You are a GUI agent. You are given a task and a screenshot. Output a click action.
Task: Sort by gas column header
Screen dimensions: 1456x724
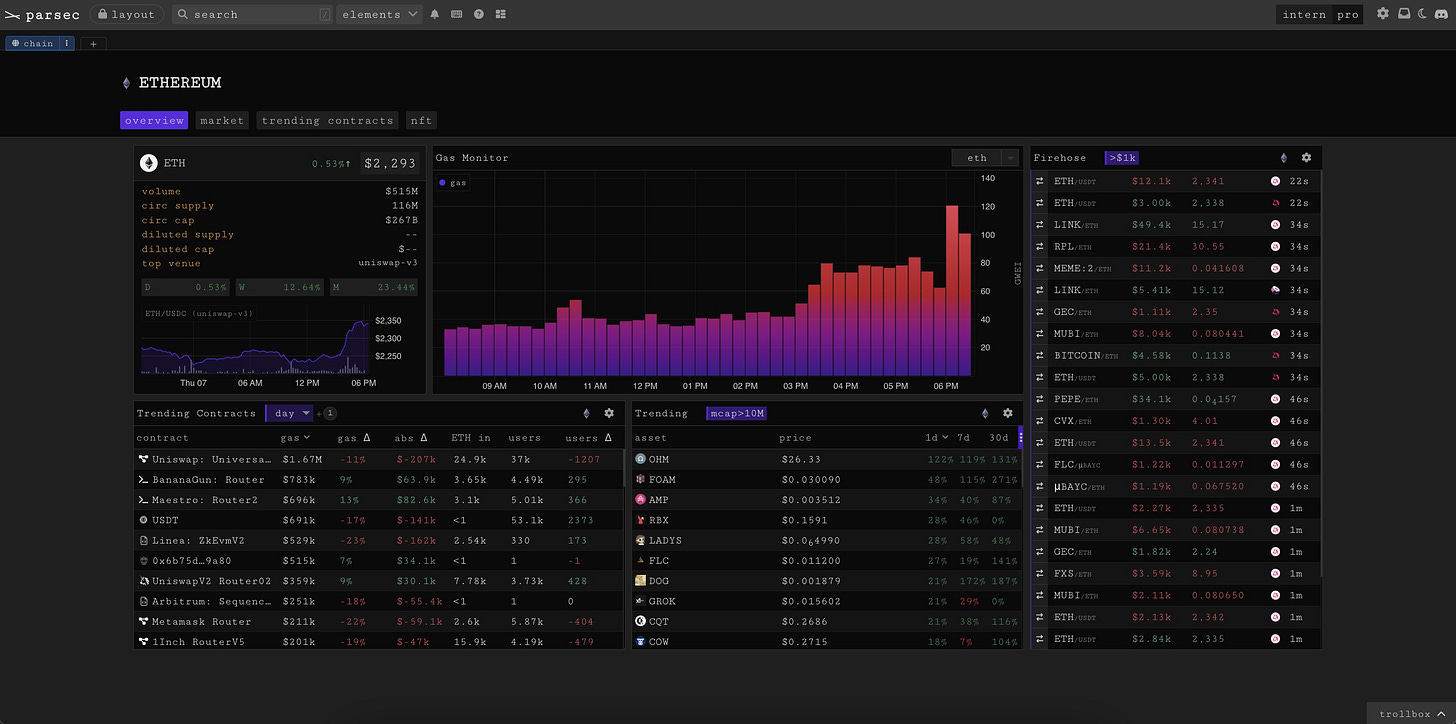coord(295,437)
